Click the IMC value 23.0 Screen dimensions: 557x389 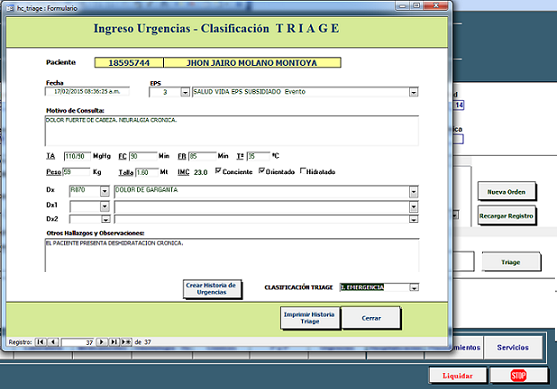201,172
